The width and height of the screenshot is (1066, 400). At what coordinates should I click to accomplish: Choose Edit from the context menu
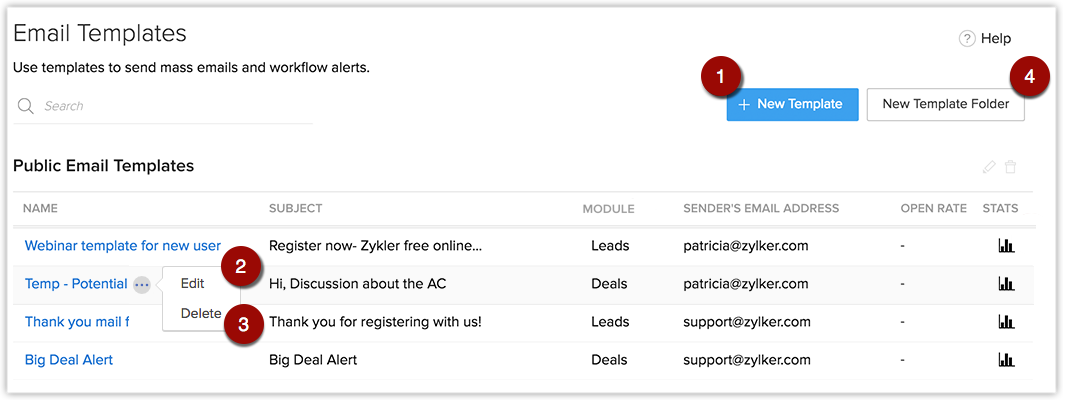coord(192,284)
